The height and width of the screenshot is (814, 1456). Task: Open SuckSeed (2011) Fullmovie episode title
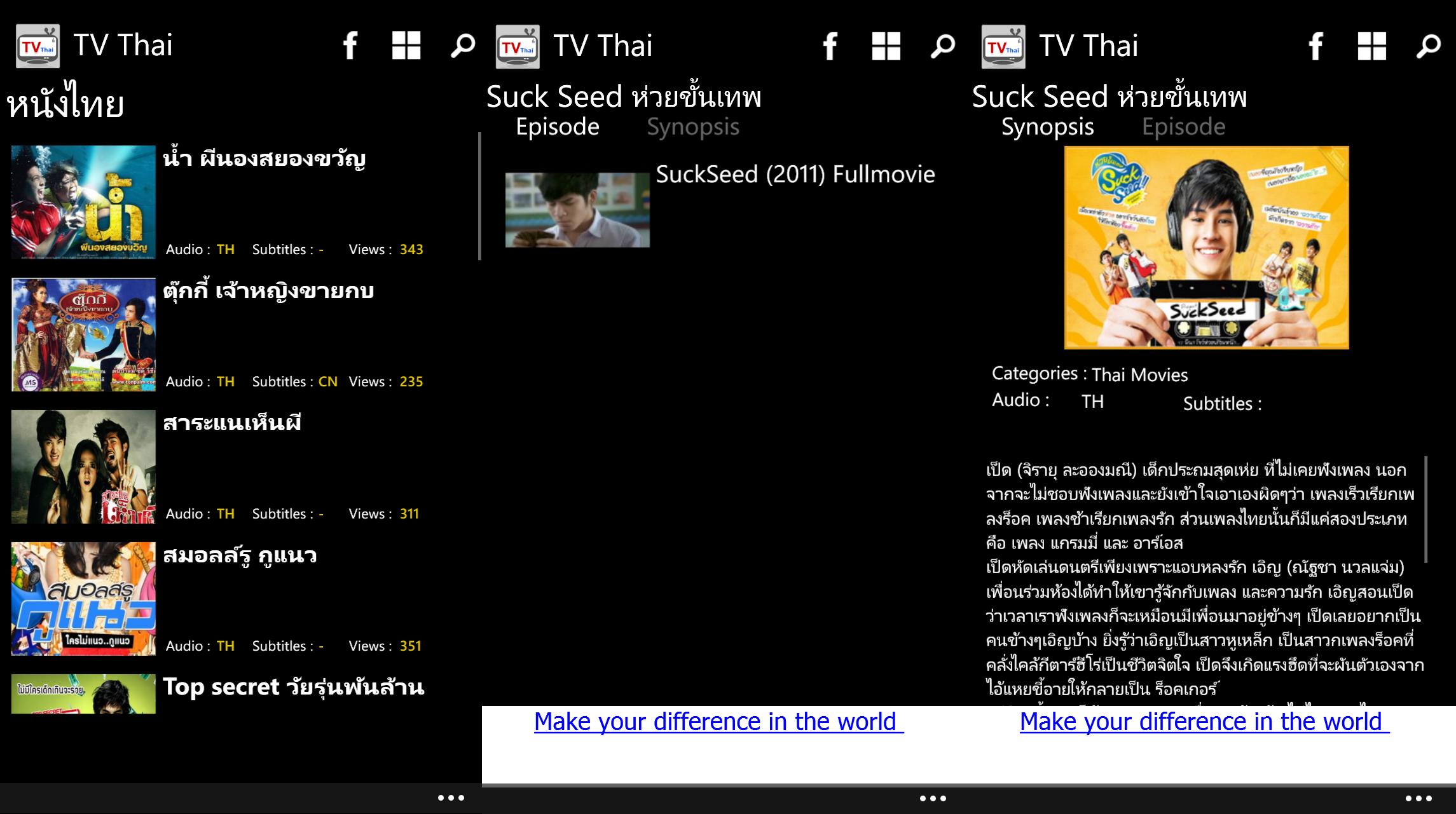click(795, 175)
